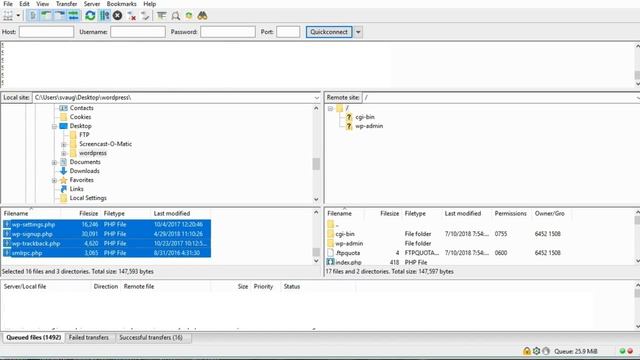Sort local files by Filesize column
The width and height of the screenshot is (640, 360).
click(x=88, y=213)
